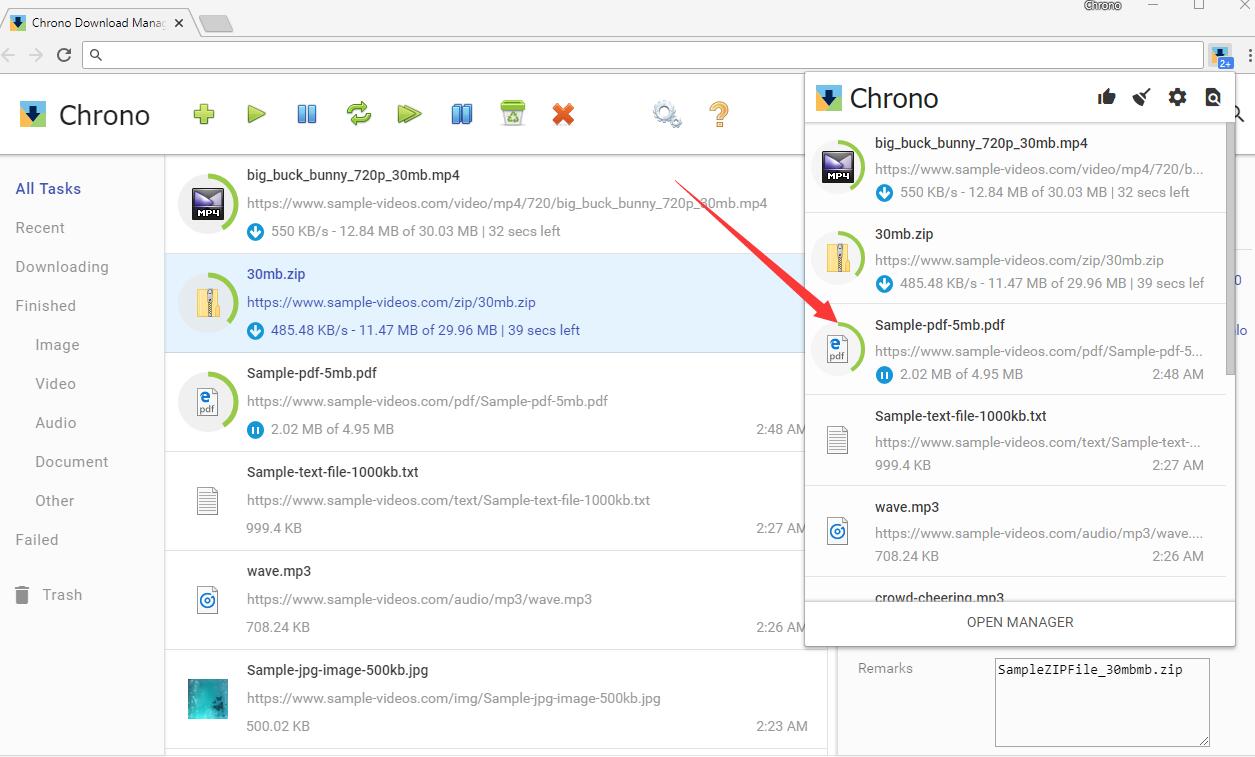This screenshot has width=1255, height=757.
Task: Click the MP4 icon of big_buck_bunny in popup
Action: (x=837, y=167)
